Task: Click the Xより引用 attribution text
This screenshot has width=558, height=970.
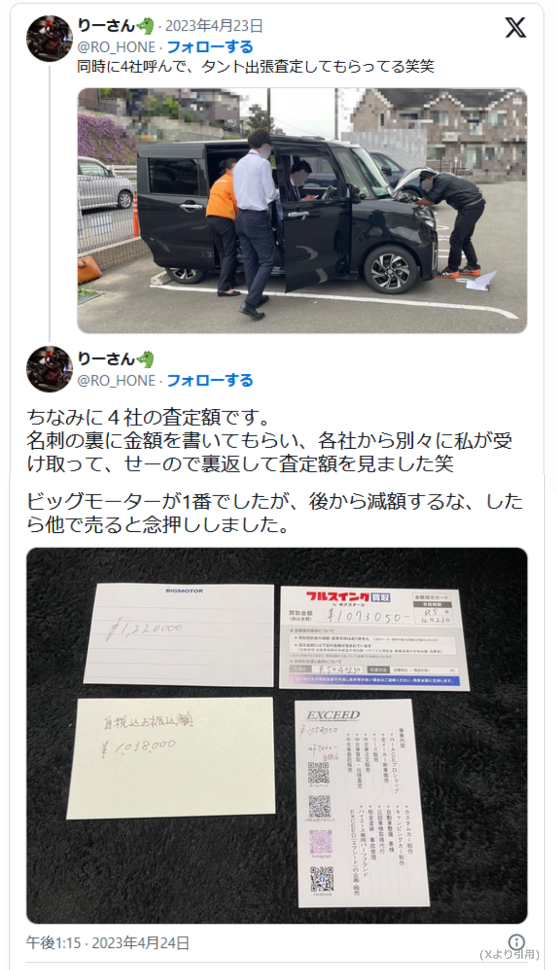Action: [510, 955]
